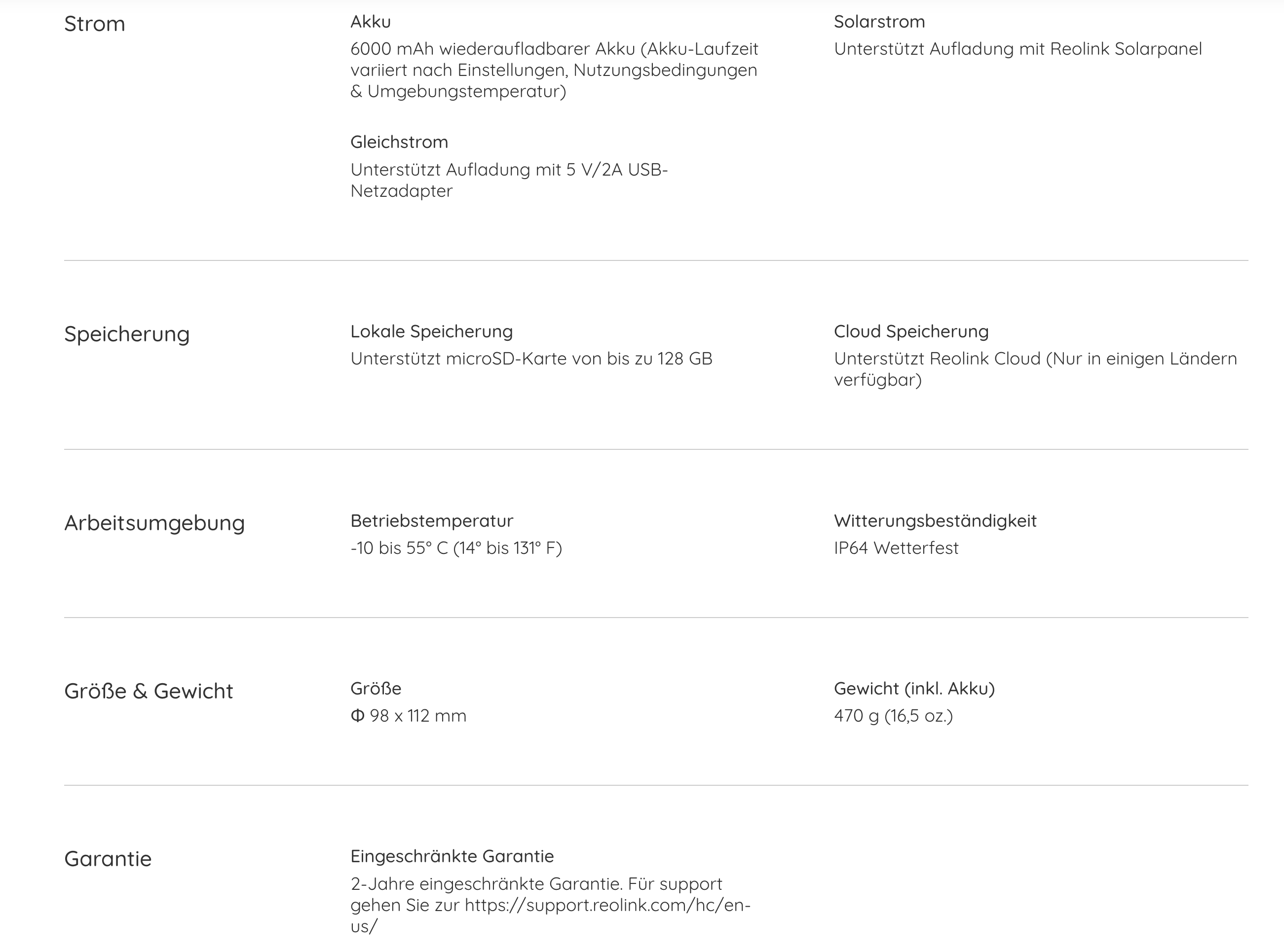1284x952 pixels.
Task: Click the Φ 98 x 112 mm dimension
Action: click(408, 716)
